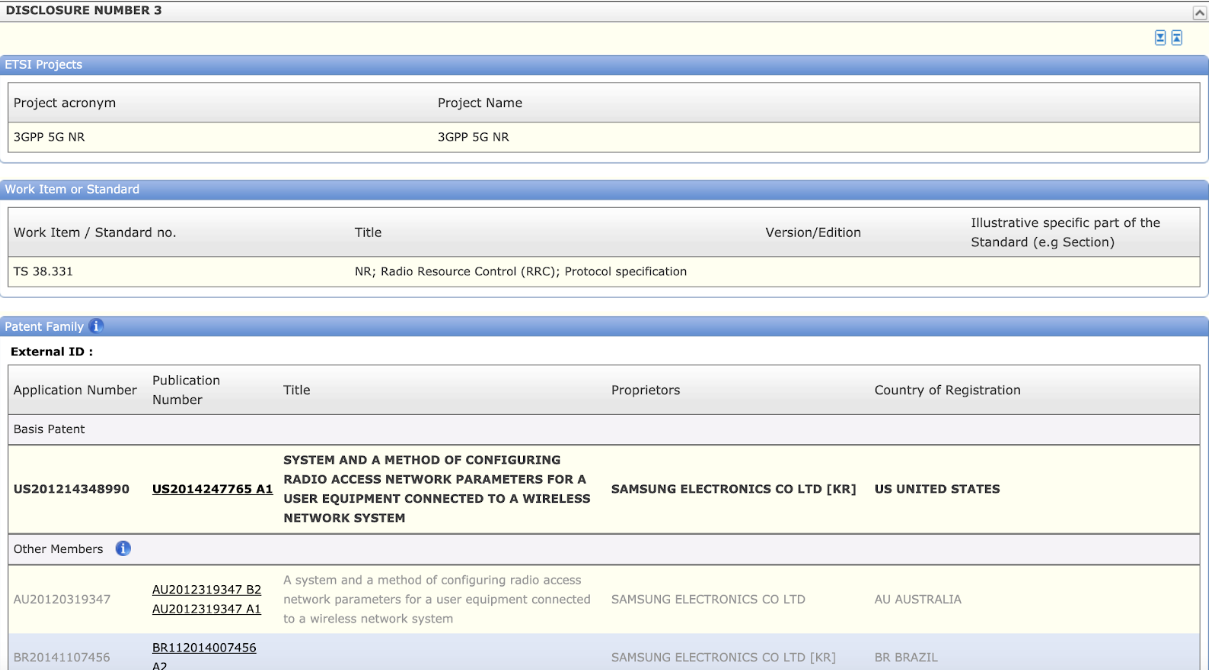
Task: Click the info icon beside Patent Family
Action: tap(96, 326)
